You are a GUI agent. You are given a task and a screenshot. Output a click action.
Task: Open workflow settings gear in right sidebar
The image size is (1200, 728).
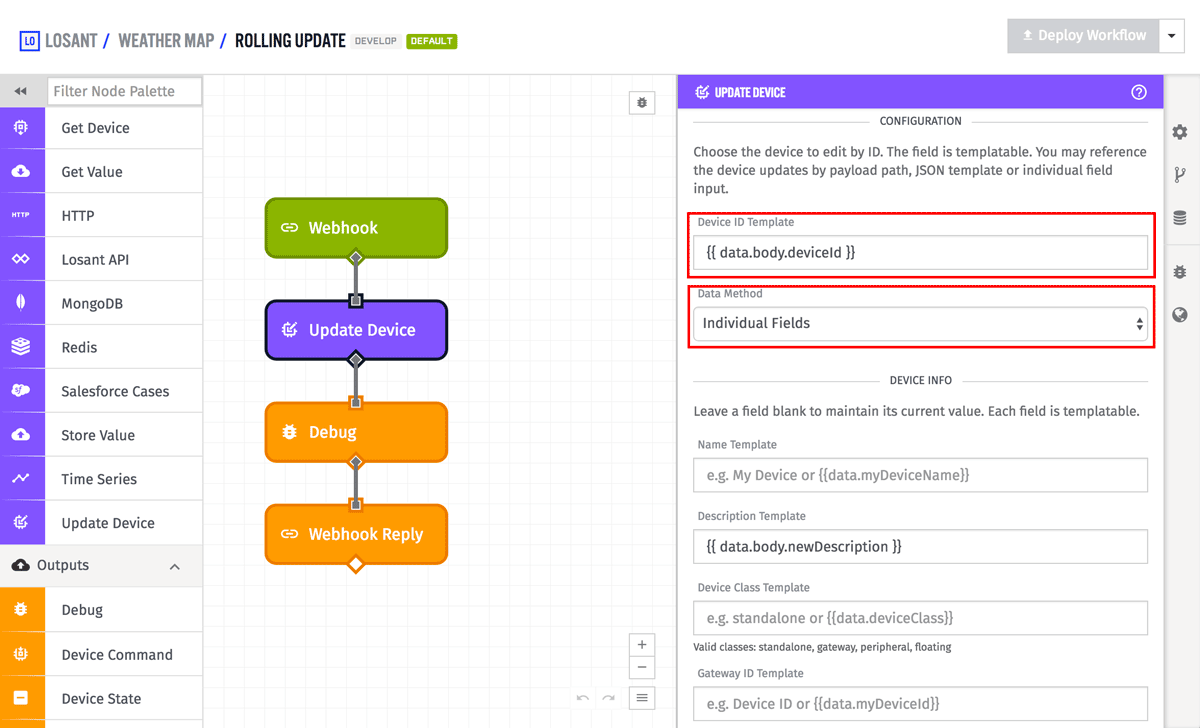click(x=1180, y=132)
